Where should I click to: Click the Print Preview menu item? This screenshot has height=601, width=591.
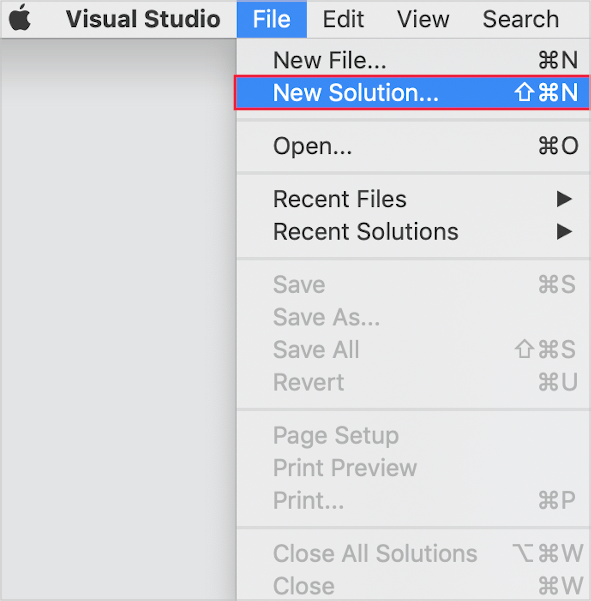(x=413, y=468)
